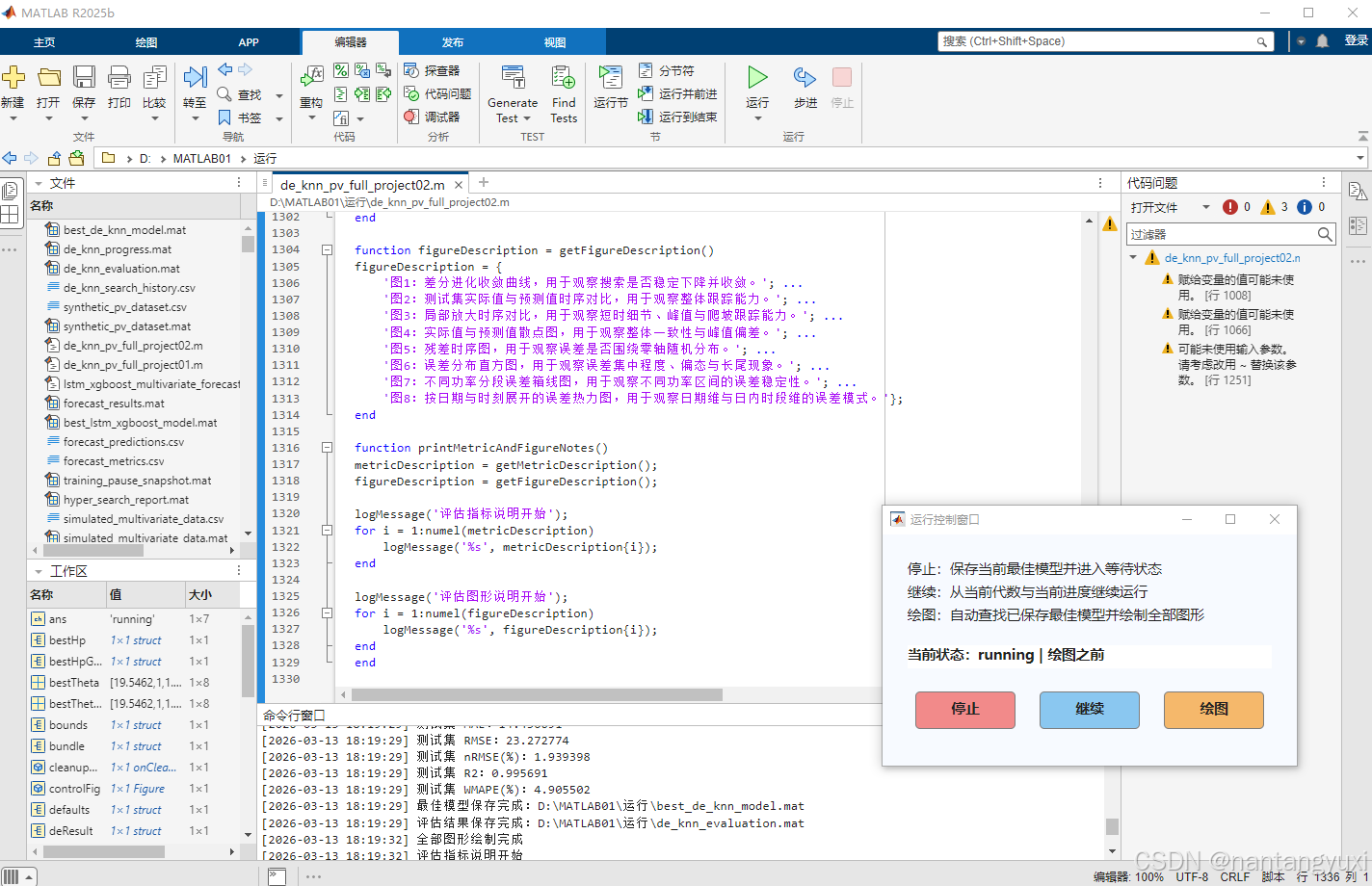The height and width of the screenshot is (886, 1372).
Task: Click the 重构 (Refactor) fx icon
Action: [311, 77]
